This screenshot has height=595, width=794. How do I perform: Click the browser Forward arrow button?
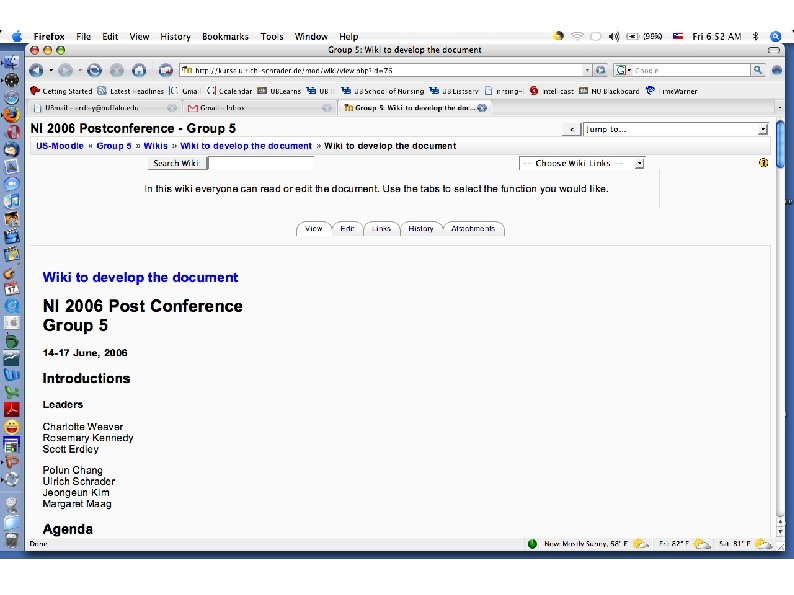pyautogui.click(x=65, y=70)
